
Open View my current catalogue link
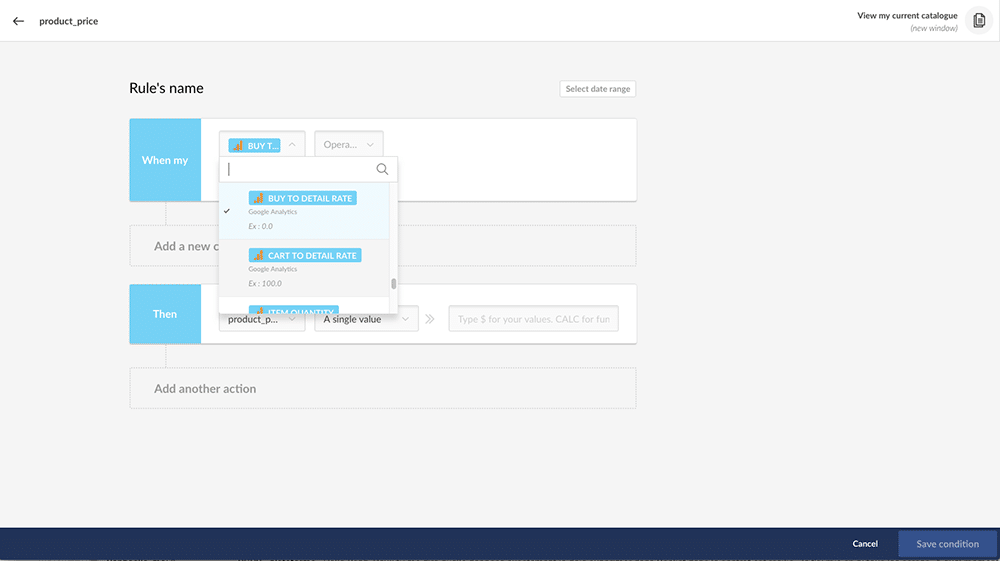[907, 15]
